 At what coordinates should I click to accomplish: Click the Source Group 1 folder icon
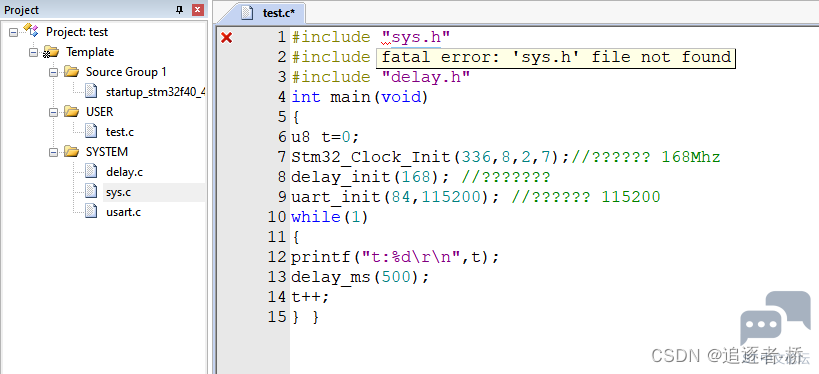(x=71, y=72)
